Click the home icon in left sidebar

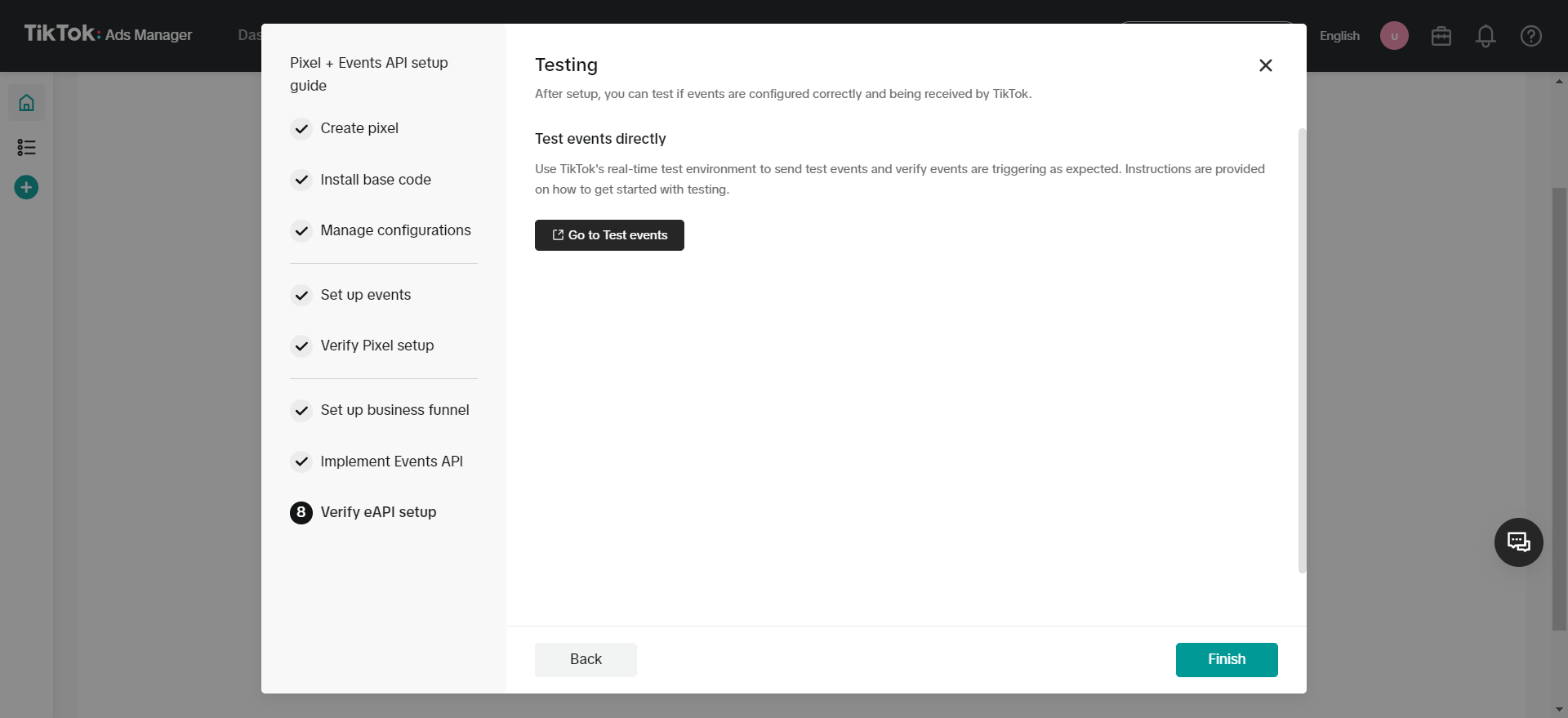(x=26, y=103)
